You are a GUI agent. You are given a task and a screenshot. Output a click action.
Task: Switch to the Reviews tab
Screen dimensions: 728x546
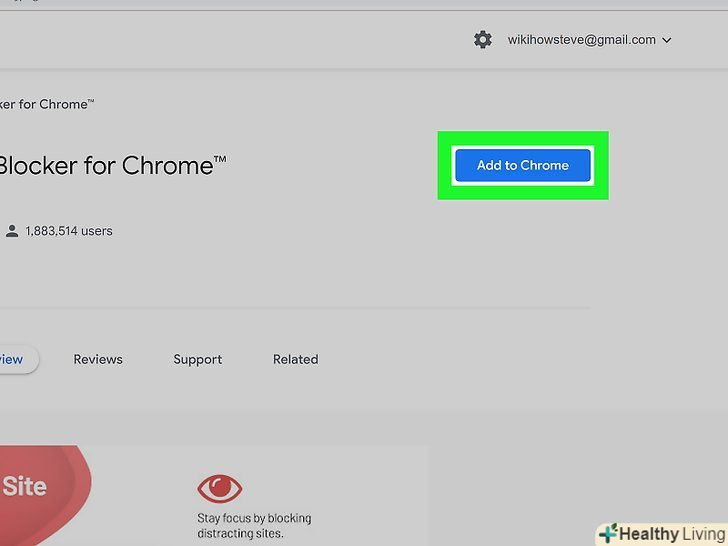[98, 359]
